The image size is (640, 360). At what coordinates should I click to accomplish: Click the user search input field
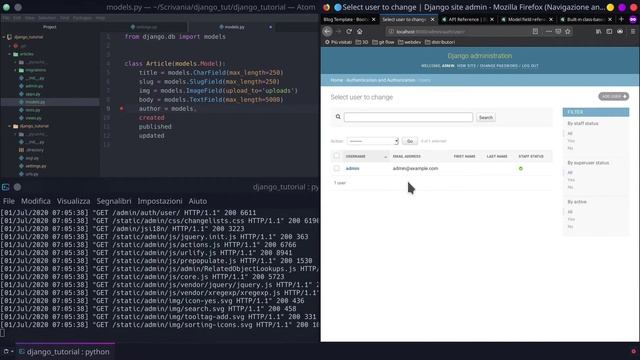point(408,117)
